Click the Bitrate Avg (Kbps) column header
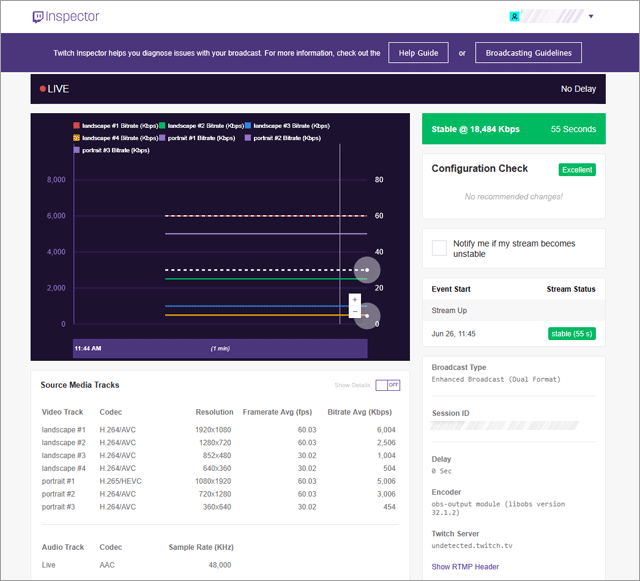The height and width of the screenshot is (581, 640). 360,412
